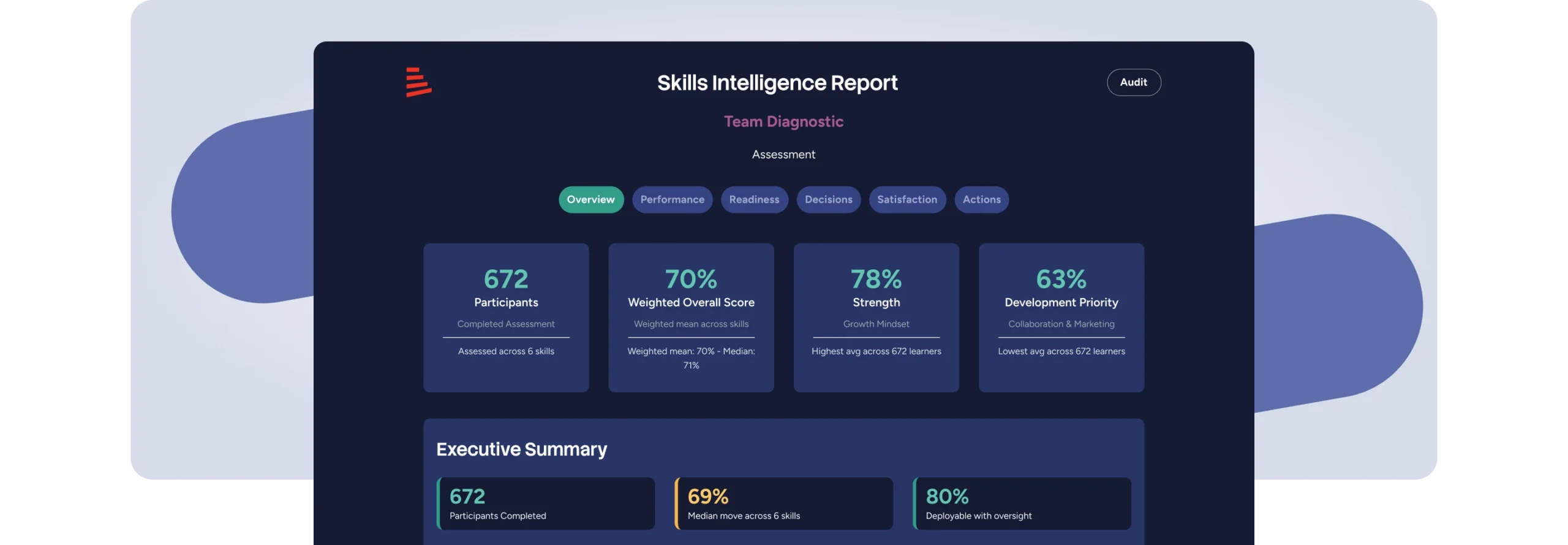Select the 672 Participants Completed tile
This screenshot has height=545, width=1568.
[x=545, y=503]
